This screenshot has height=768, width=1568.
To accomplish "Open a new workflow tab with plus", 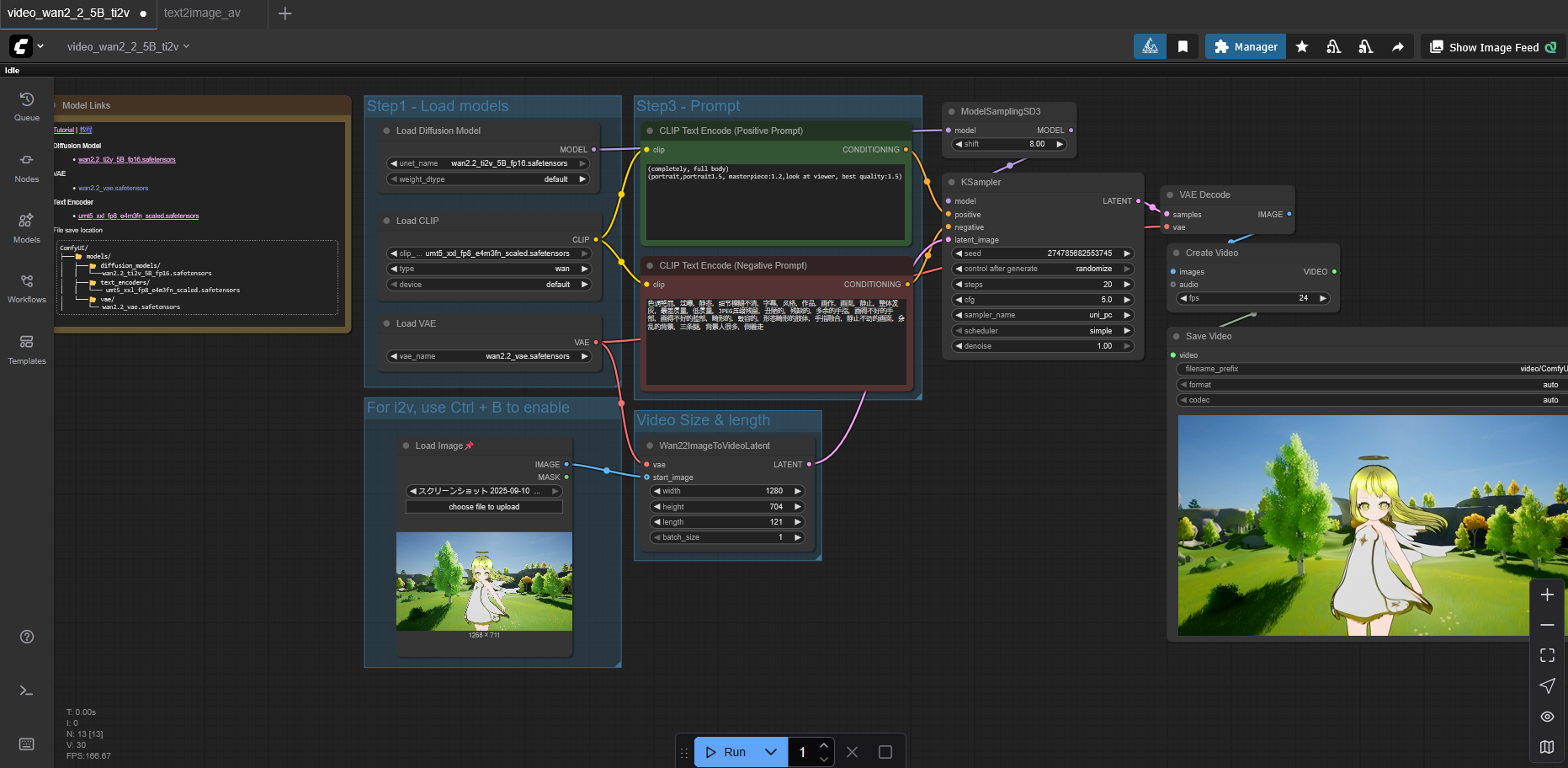I will pyautogui.click(x=285, y=13).
